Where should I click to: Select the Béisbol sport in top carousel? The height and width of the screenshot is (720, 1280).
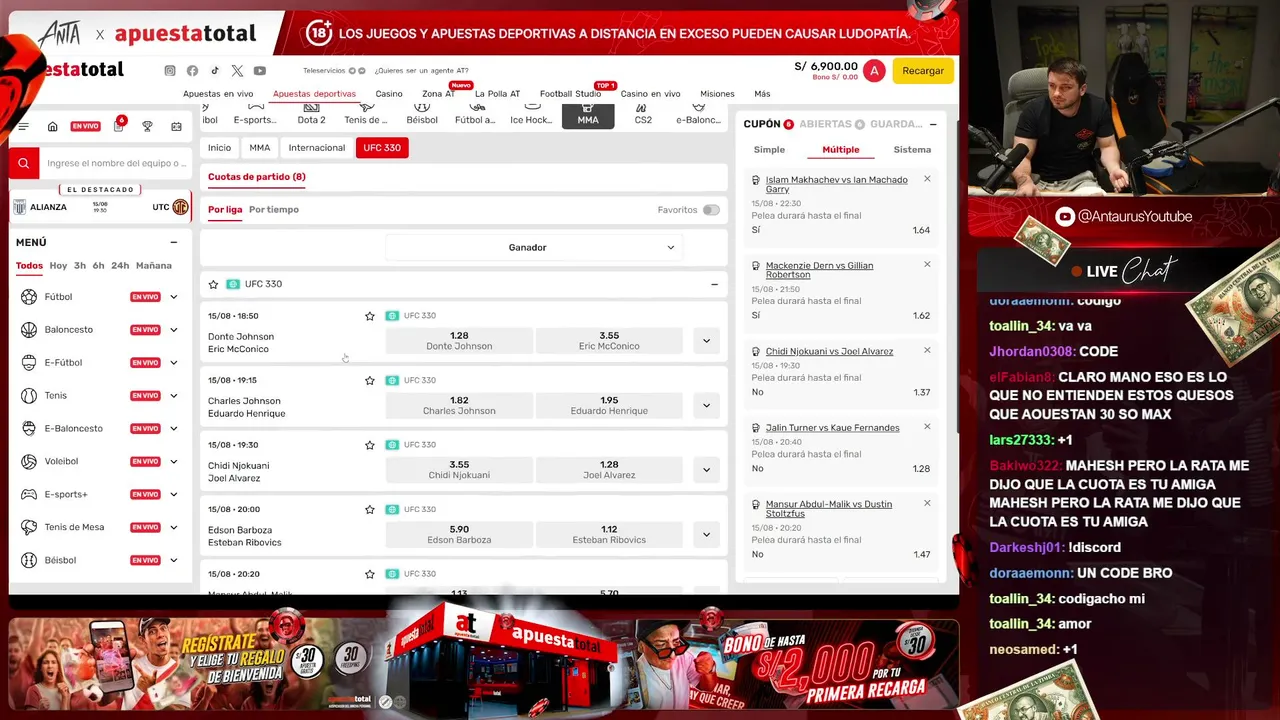(x=422, y=115)
